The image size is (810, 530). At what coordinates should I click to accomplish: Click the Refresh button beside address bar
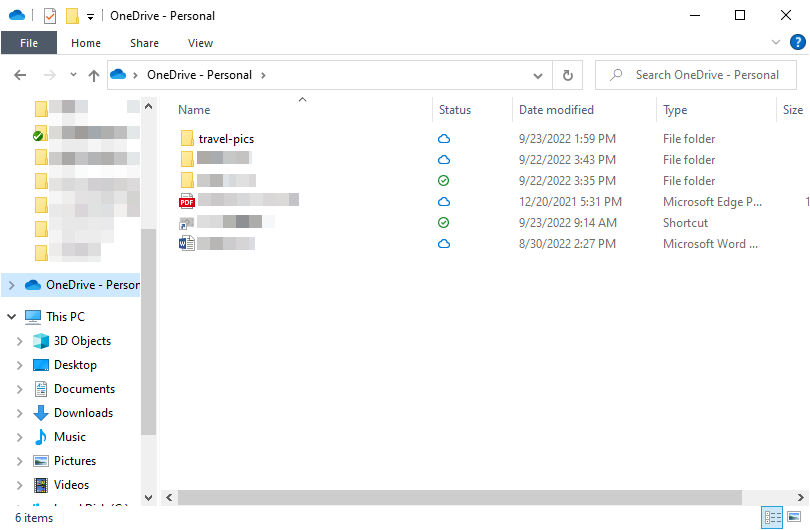click(568, 75)
